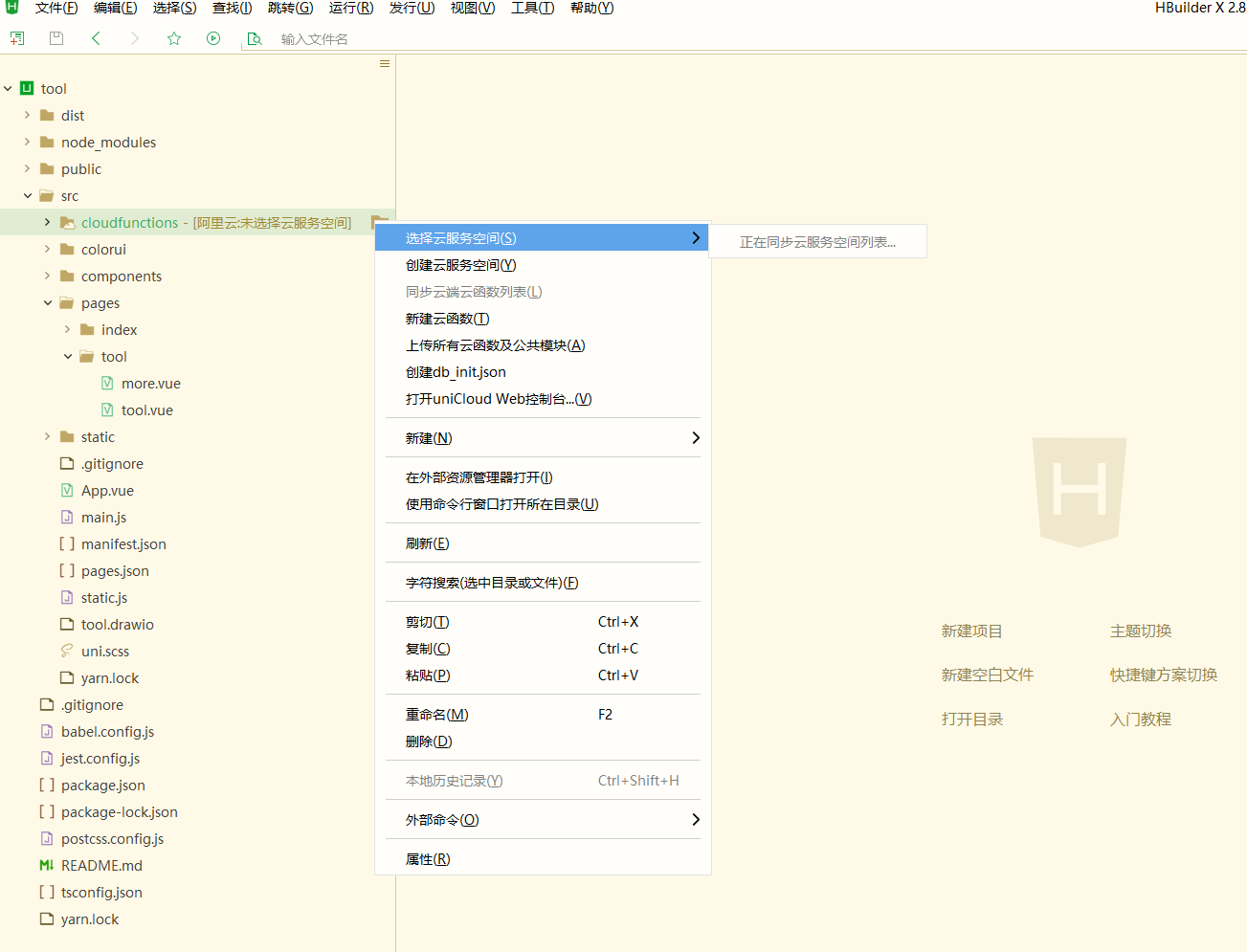Click the 打开目录 link

(971, 720)
